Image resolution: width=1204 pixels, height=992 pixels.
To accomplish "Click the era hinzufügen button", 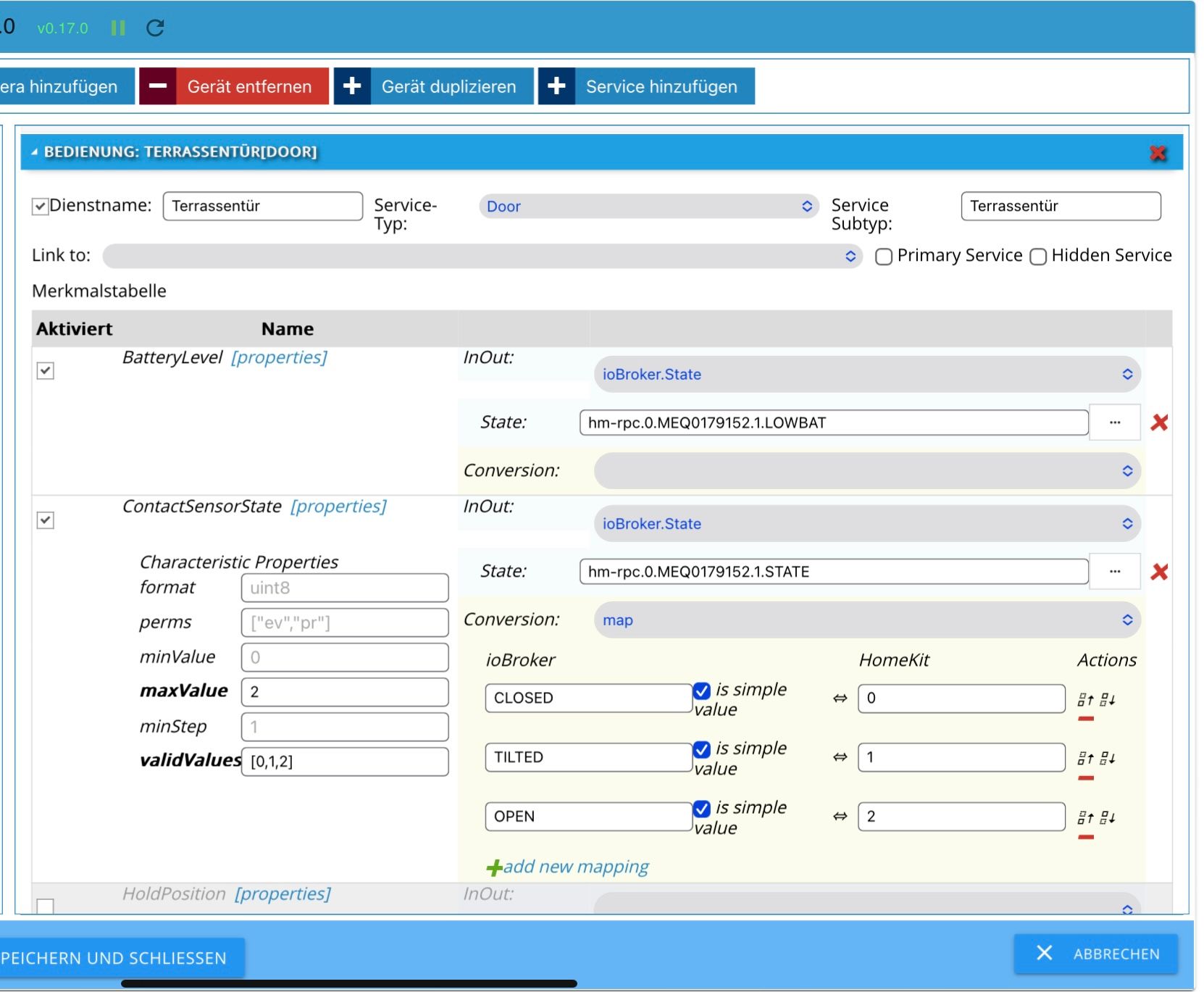I will tap(66, 86).
